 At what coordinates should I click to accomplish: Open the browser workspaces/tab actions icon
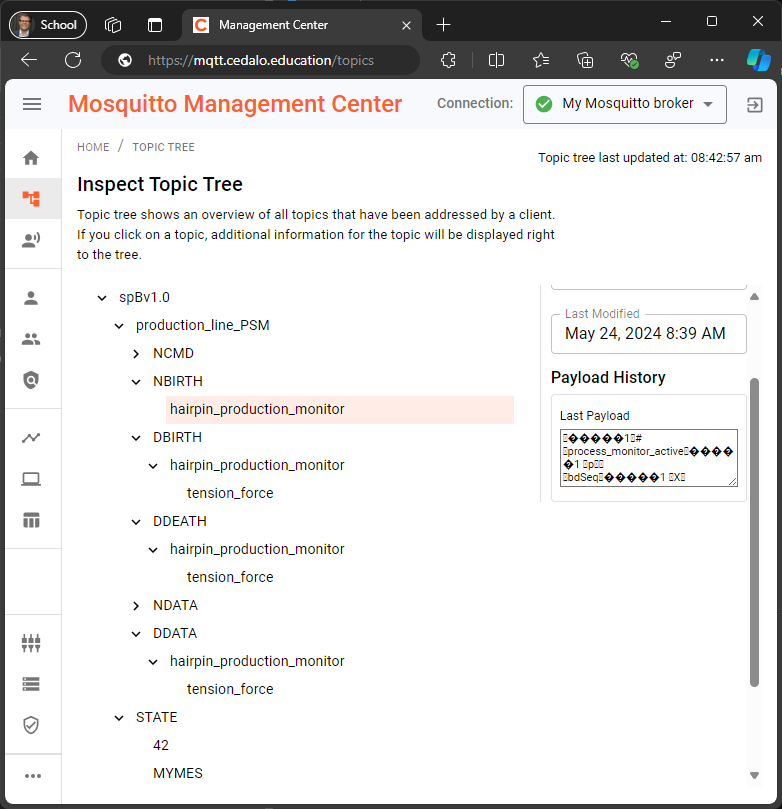pos(113,25)
